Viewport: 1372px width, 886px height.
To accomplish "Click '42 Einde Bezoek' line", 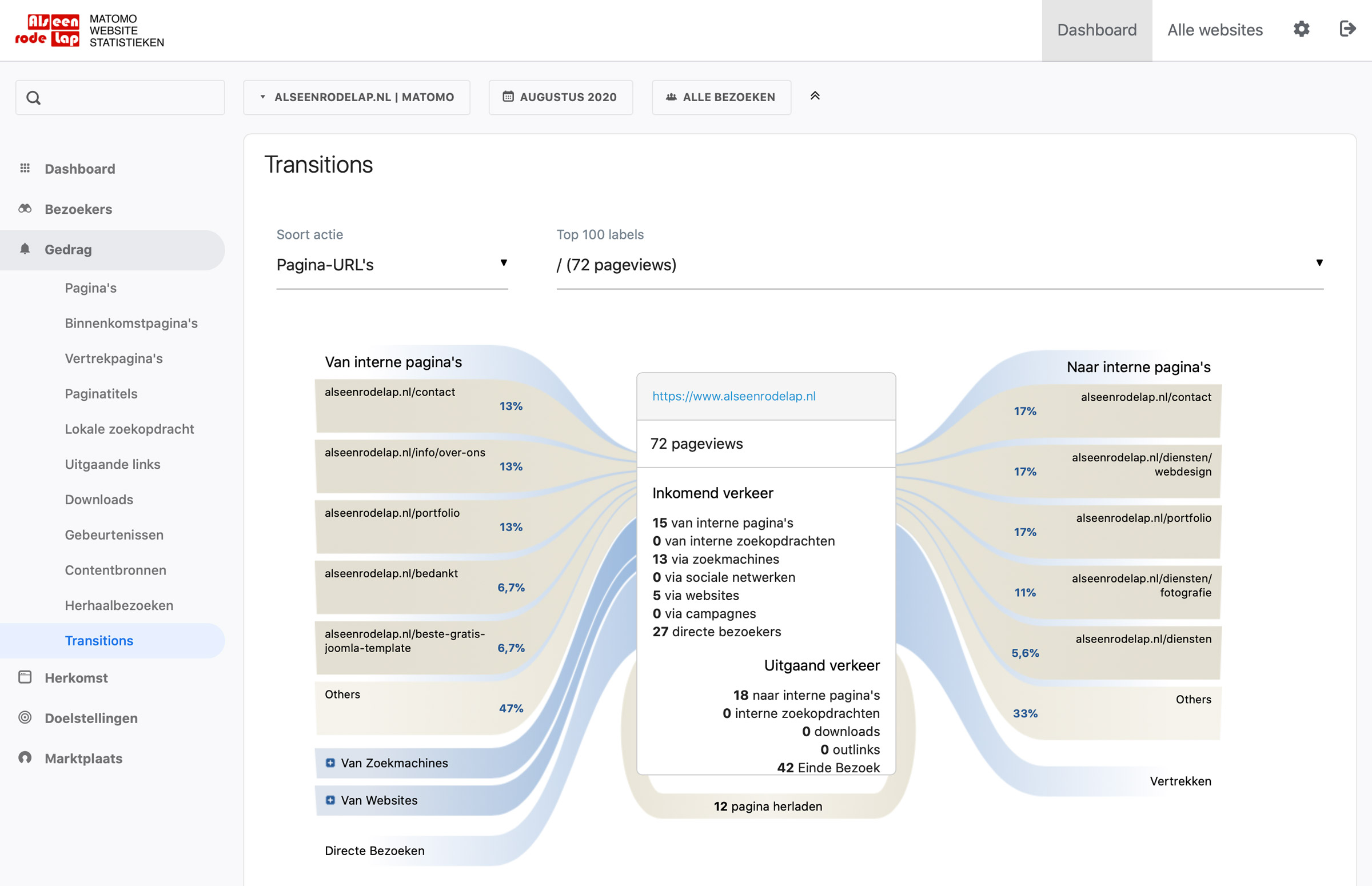I will 828,768.
